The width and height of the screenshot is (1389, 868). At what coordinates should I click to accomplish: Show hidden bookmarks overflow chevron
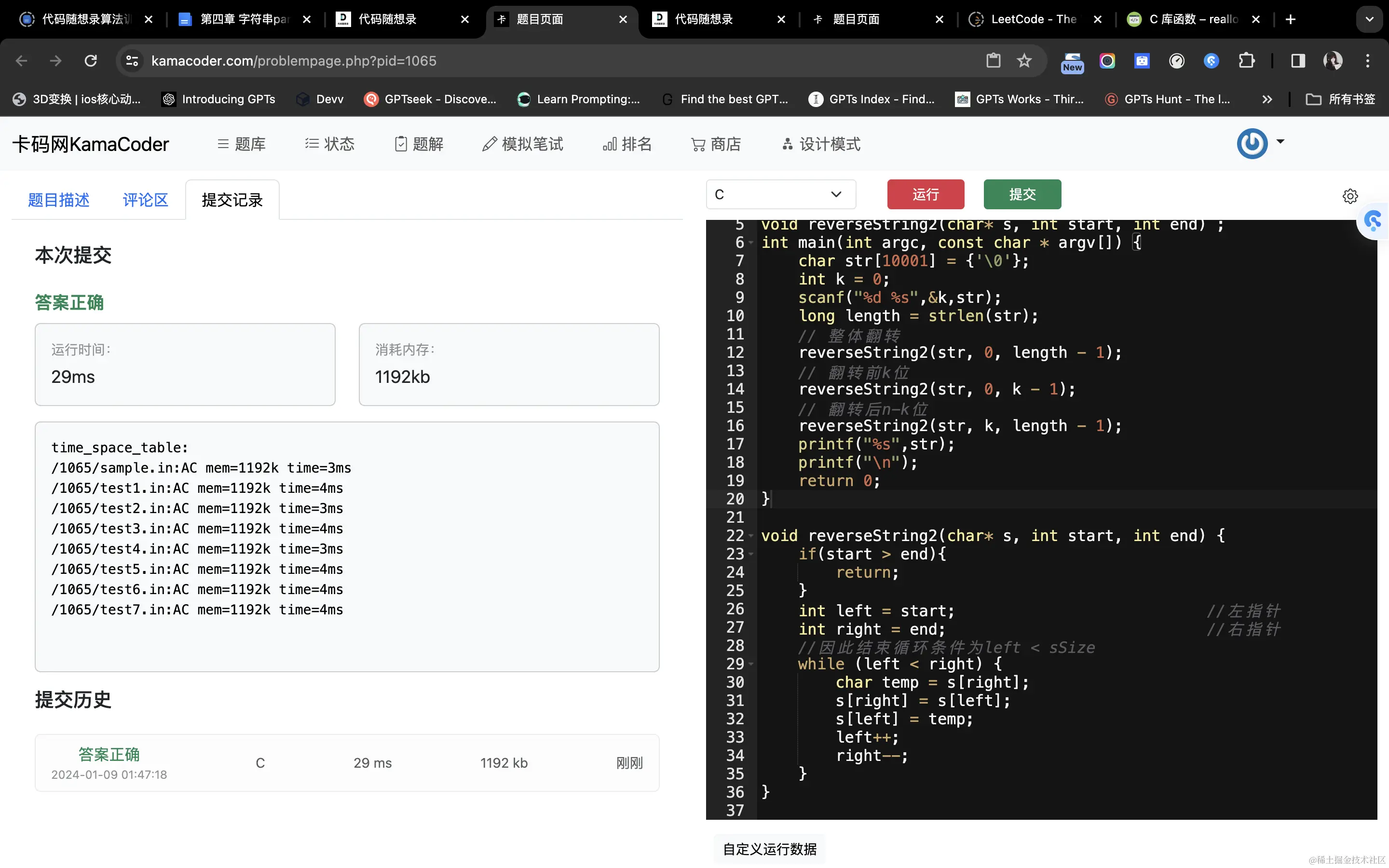1267,99
